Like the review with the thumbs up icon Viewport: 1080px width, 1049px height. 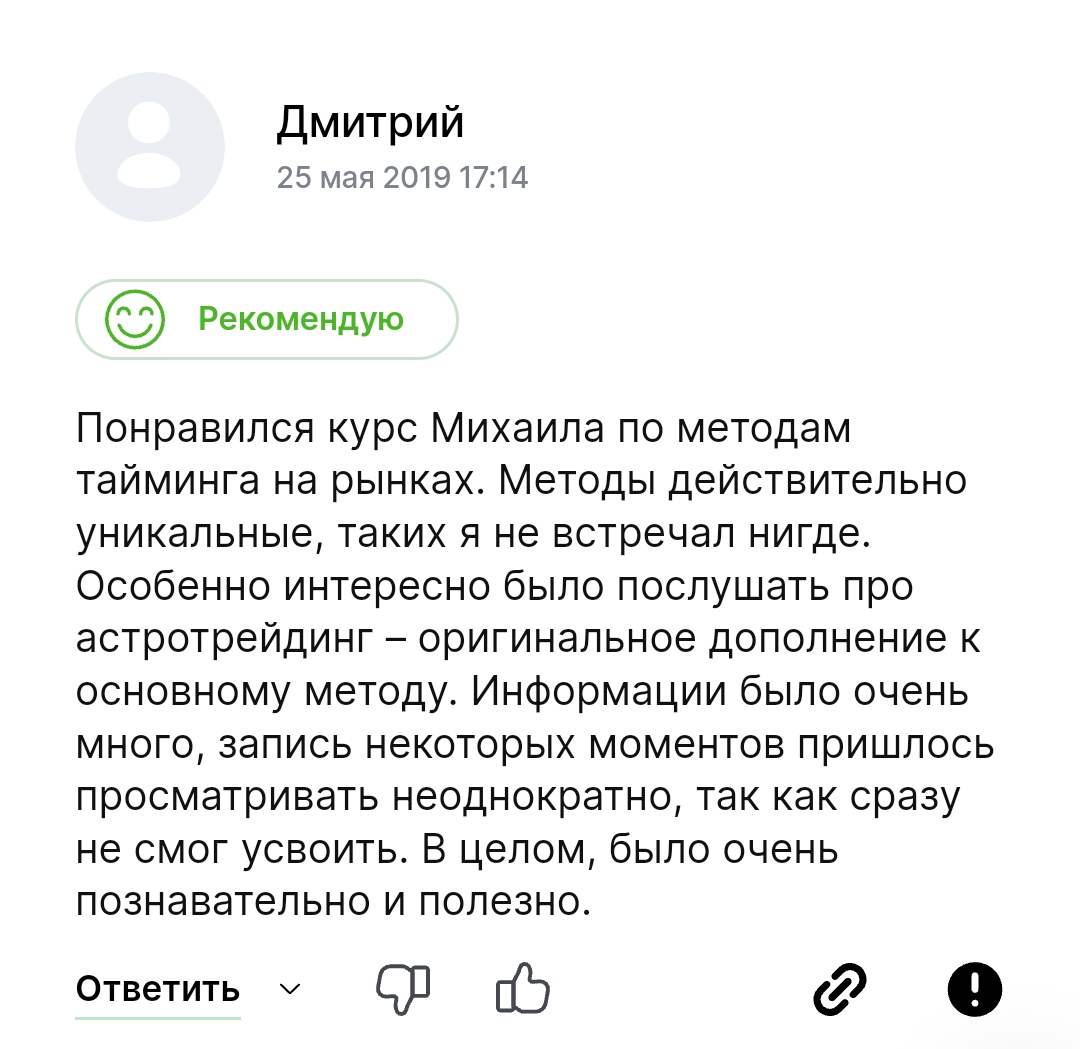[x=523, y=990]
